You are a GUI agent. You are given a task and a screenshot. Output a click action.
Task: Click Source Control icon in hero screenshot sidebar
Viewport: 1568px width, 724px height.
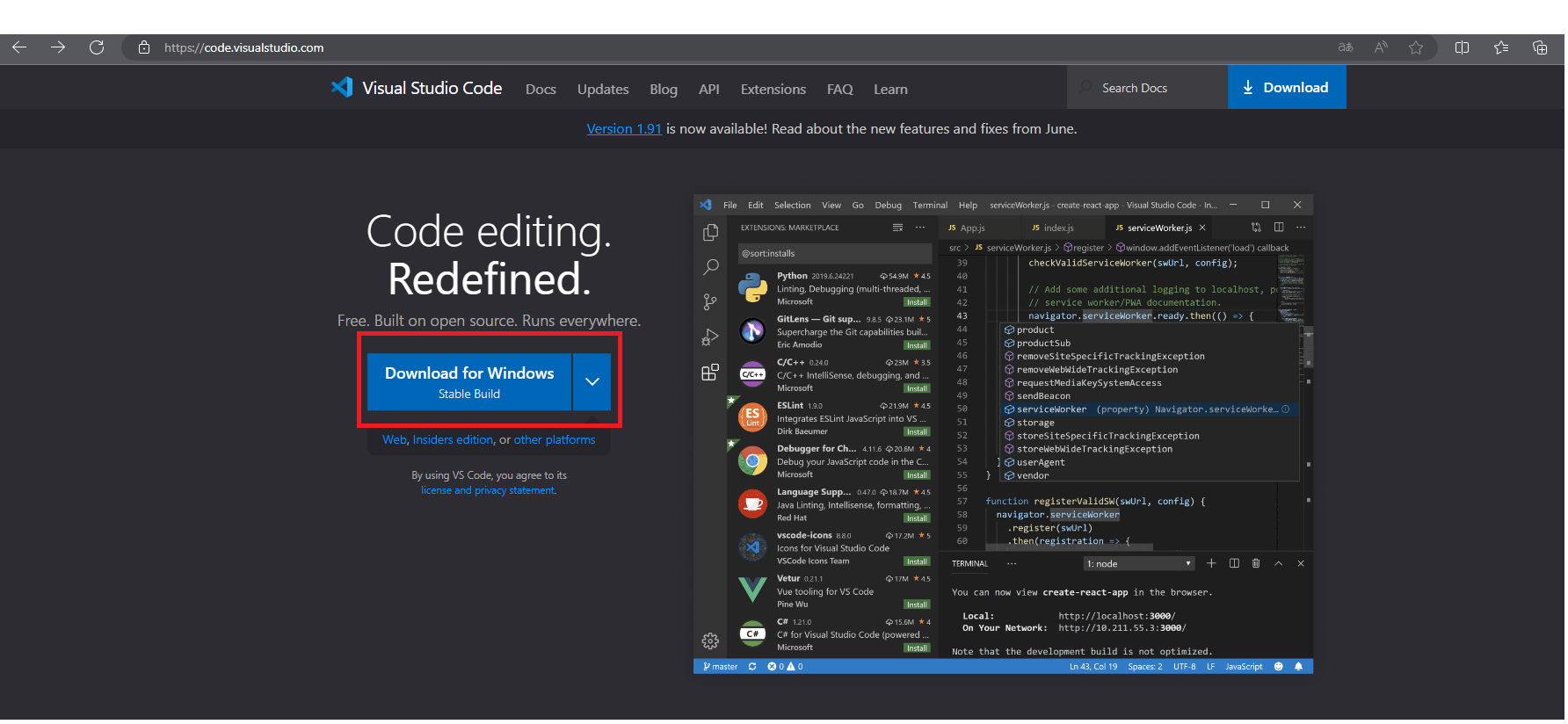tap(710, 302)
